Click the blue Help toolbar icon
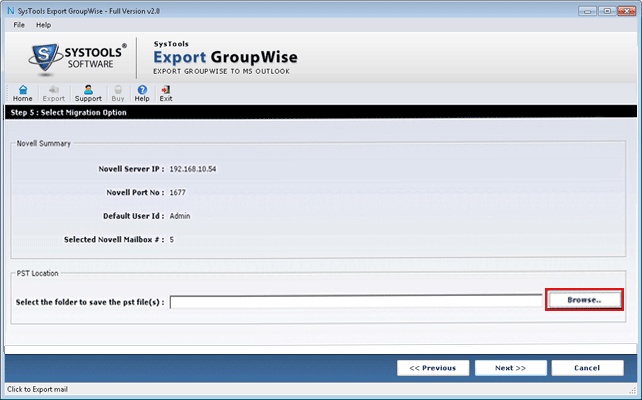 (142, 93)
